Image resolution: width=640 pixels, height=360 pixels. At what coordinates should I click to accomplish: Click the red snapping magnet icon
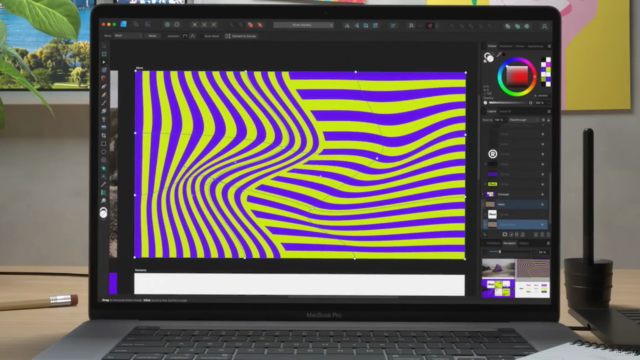pyautogui.click(x=430, y=25)
